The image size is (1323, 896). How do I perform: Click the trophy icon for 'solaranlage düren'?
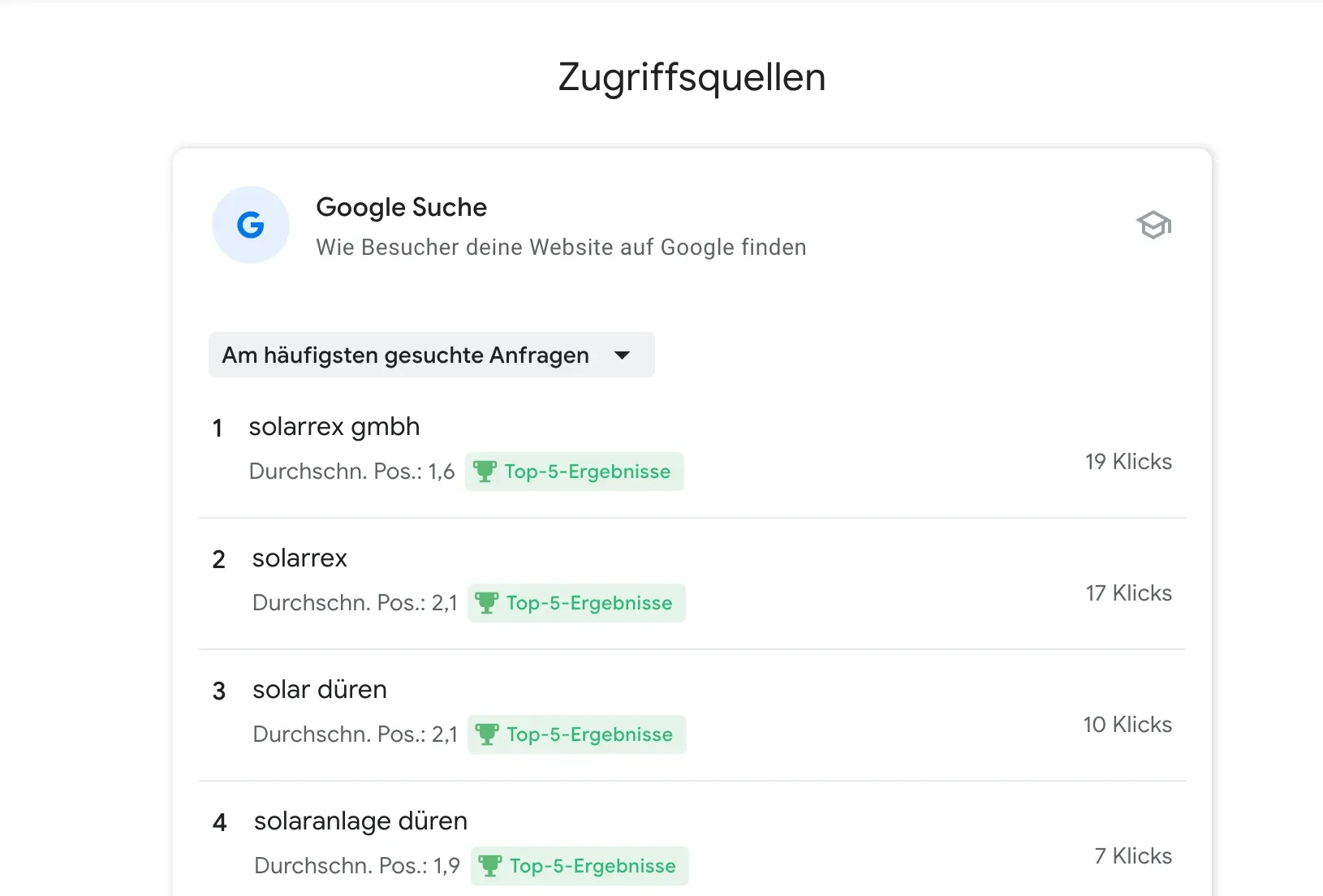(491, 865)
